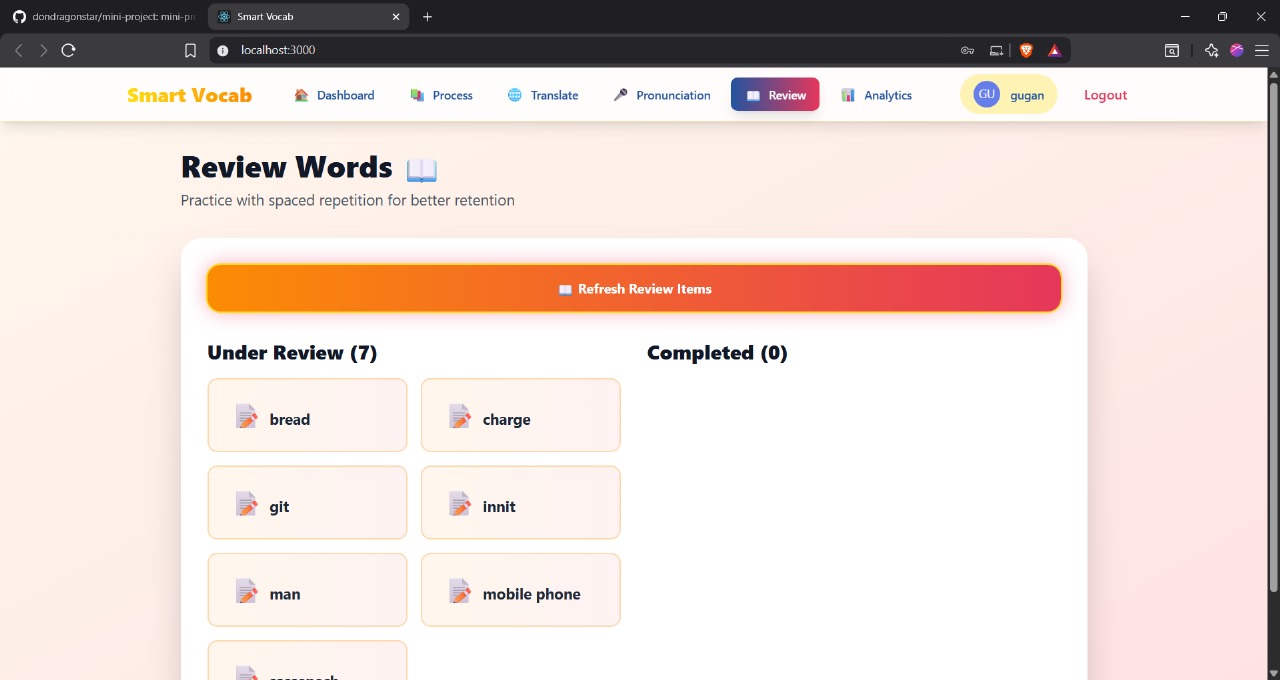Click the Smart Vocab logo
The width and height of the screenshot is (1280, 680).
click(189, 95)
